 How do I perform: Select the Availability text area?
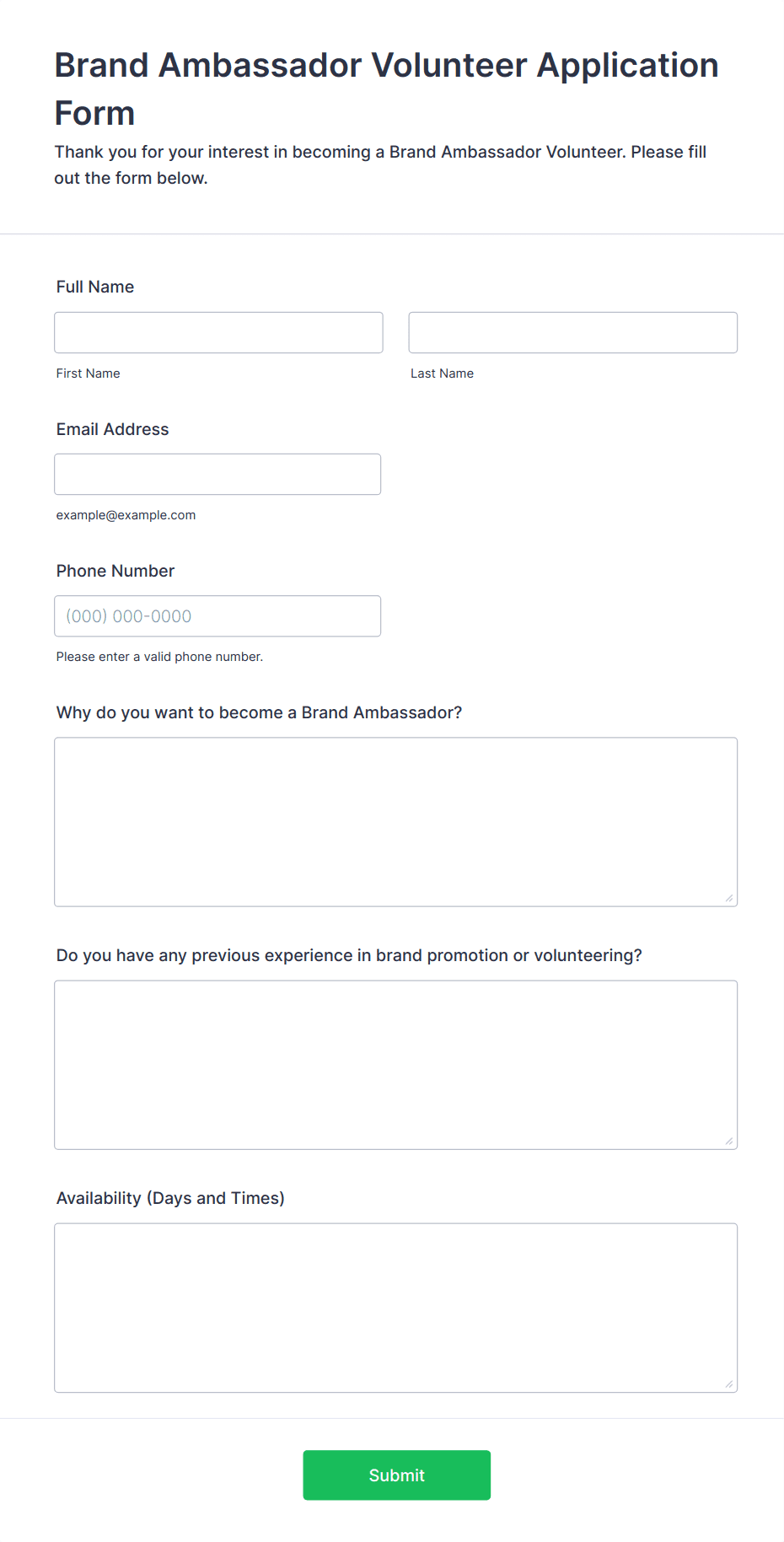[x=395, y=1307]
